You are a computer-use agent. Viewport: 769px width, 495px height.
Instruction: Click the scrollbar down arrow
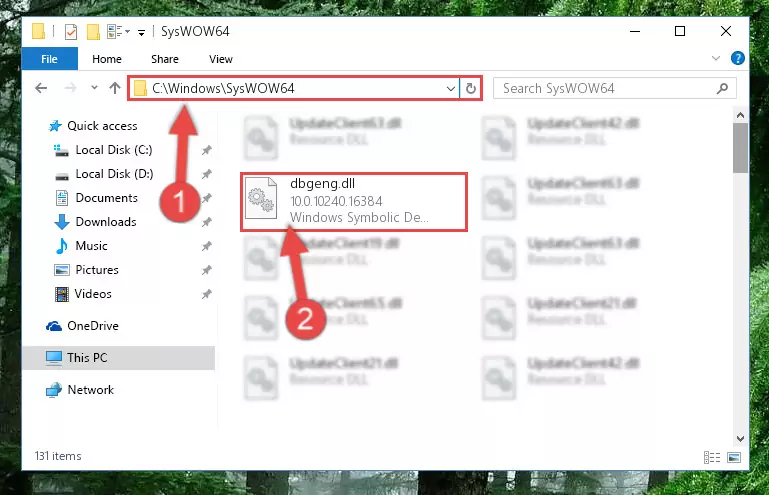(x=741, y=439)
